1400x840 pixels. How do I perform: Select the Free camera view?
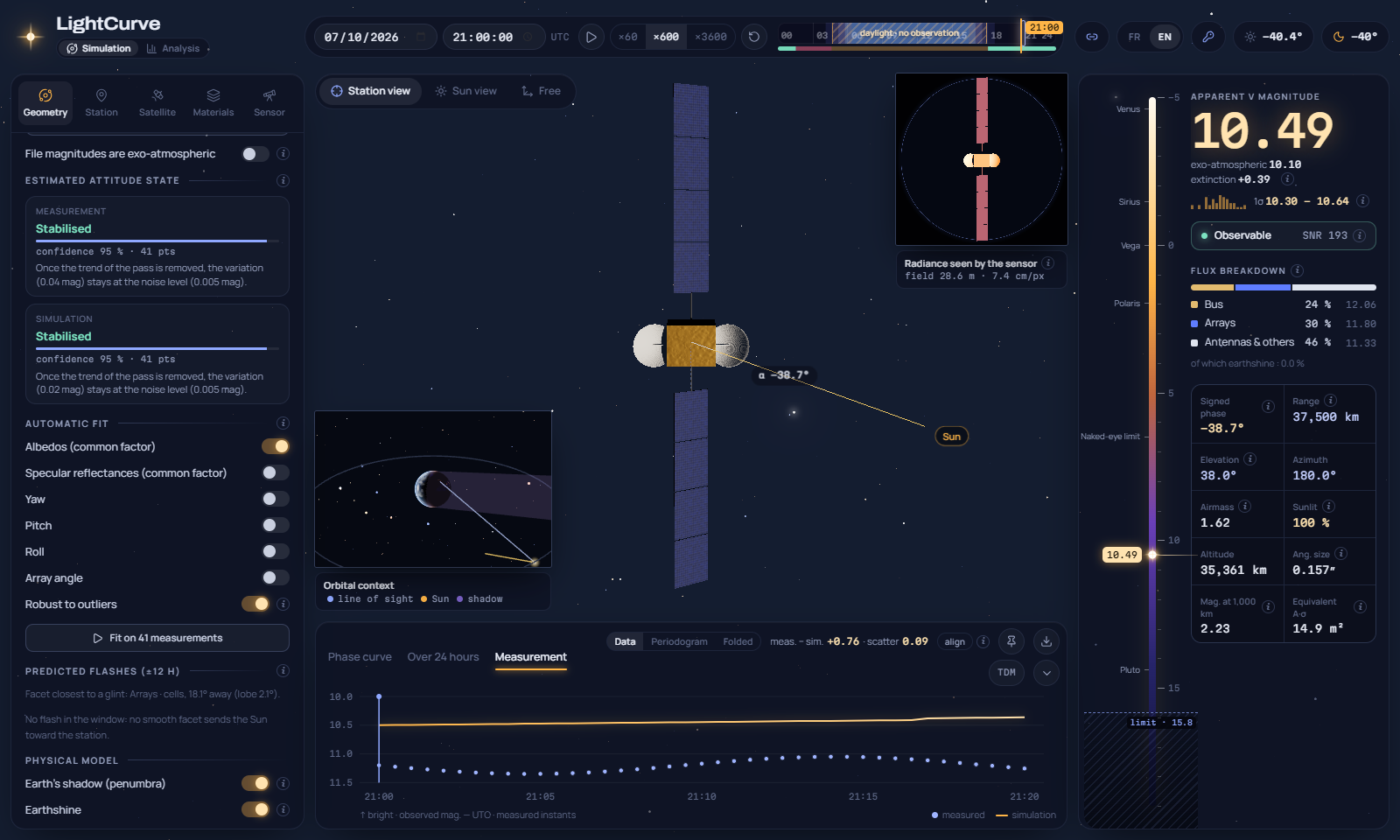tap(541, 91)
